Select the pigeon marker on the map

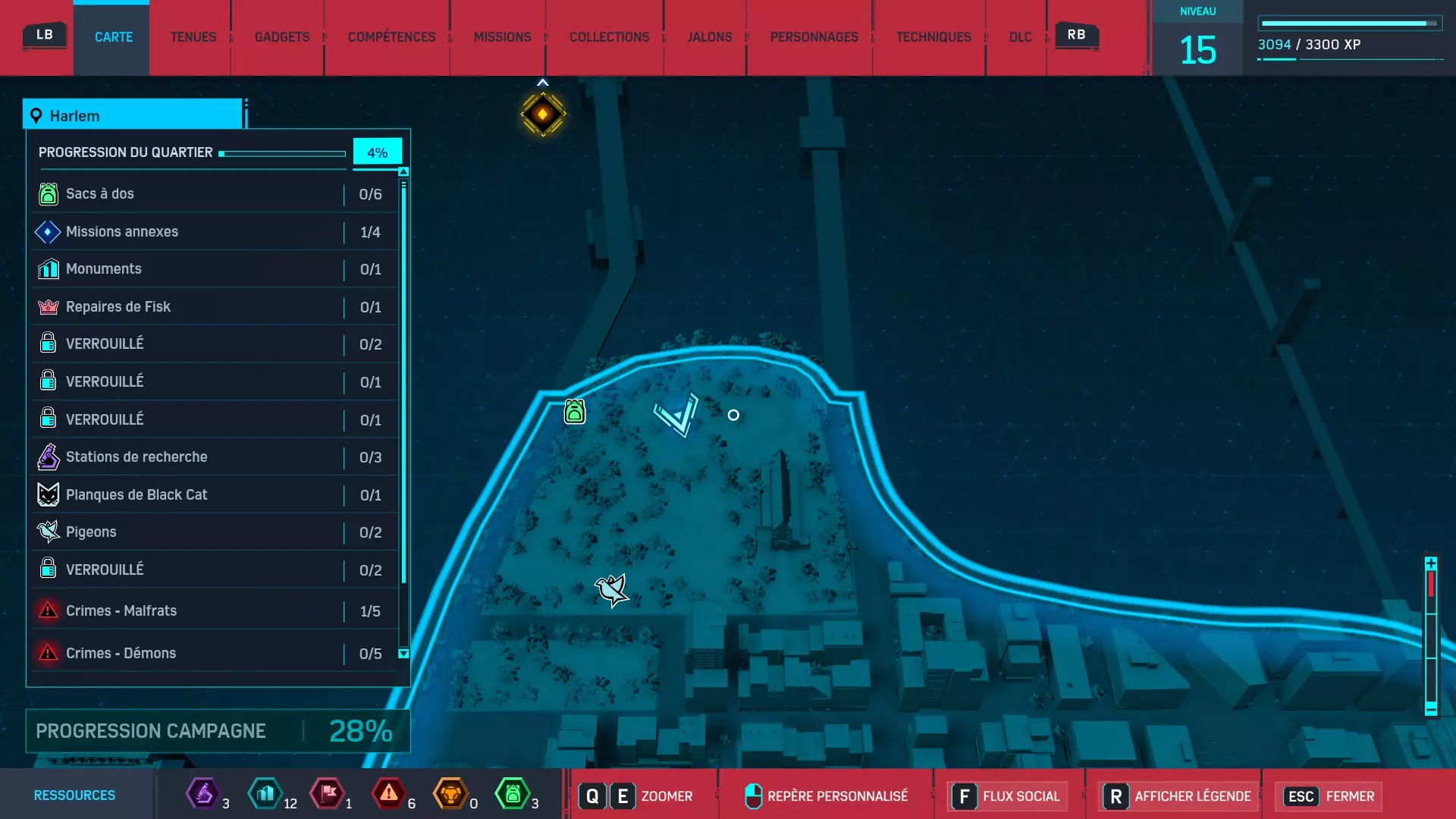(x=611, y=590)
